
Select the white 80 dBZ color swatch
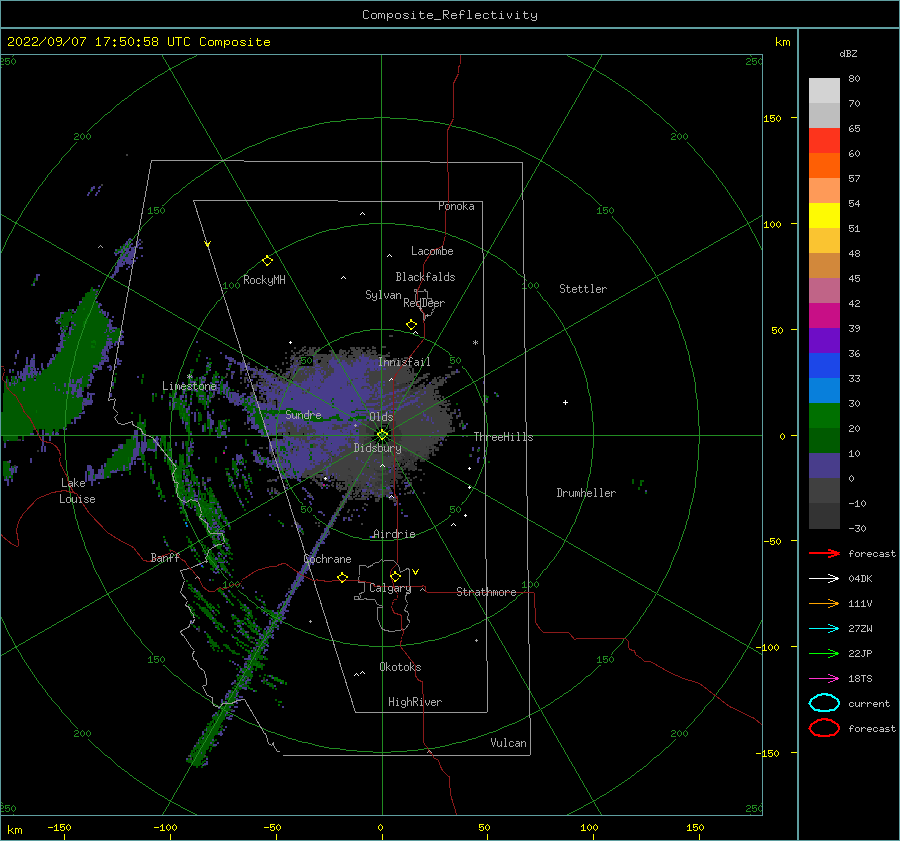[x=824, y=91]
